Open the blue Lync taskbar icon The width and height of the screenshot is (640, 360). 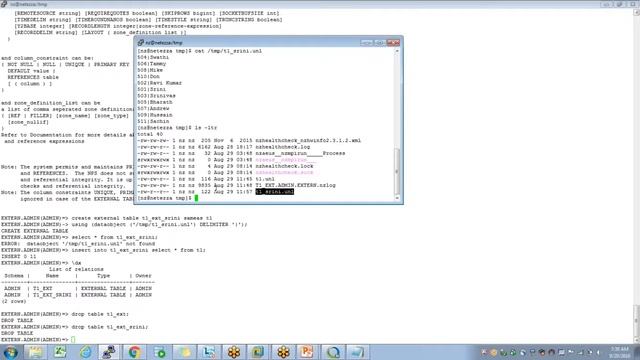[x=209, y=352]
